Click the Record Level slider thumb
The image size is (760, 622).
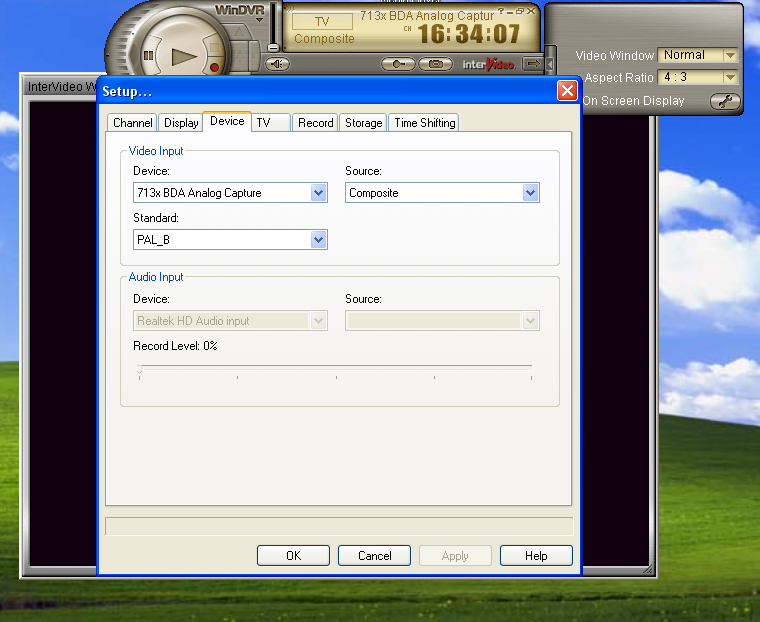(x=140, y=371)
